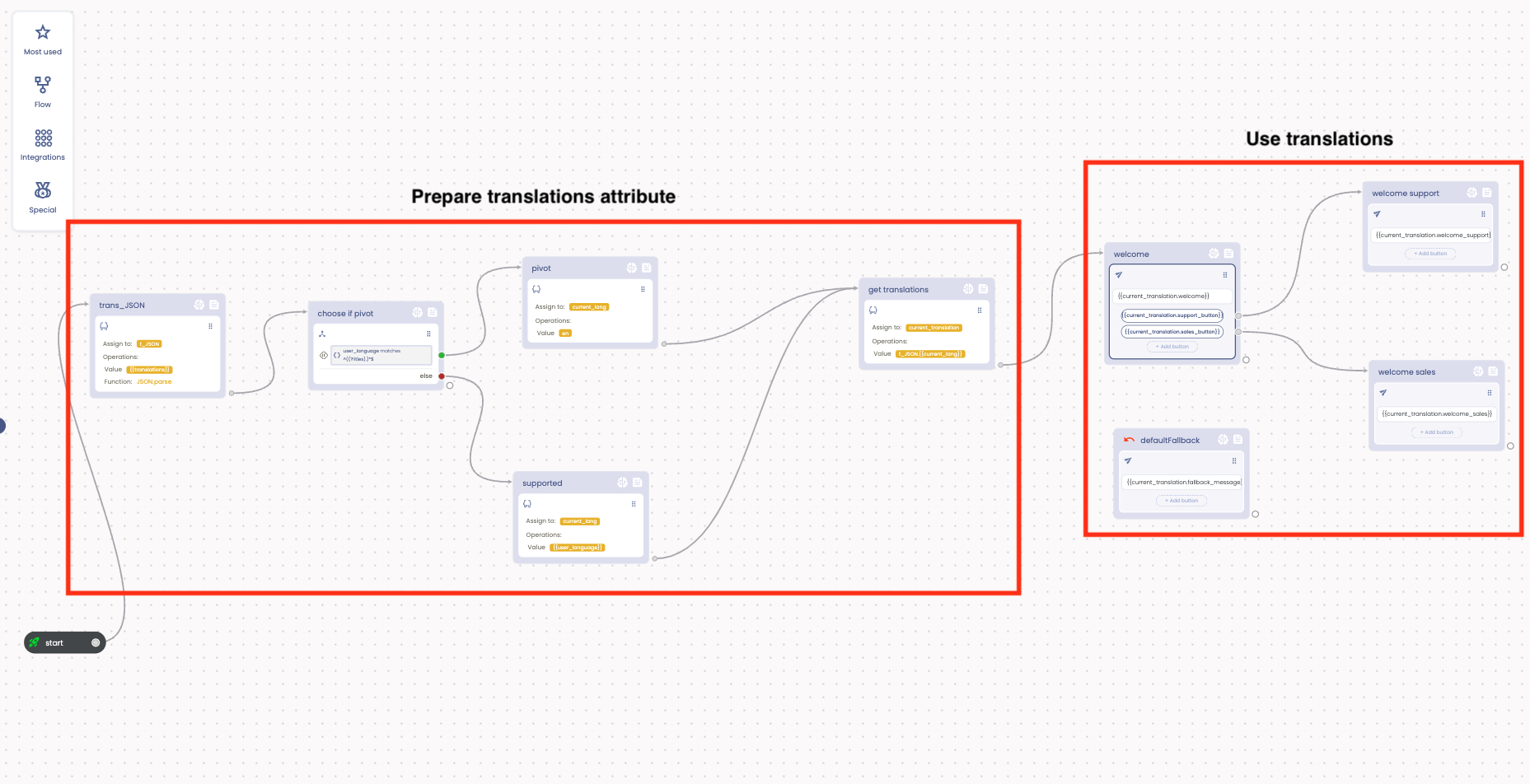Click the fallback_message text field
The image size is (1530, 784).
click(1182, 483)
